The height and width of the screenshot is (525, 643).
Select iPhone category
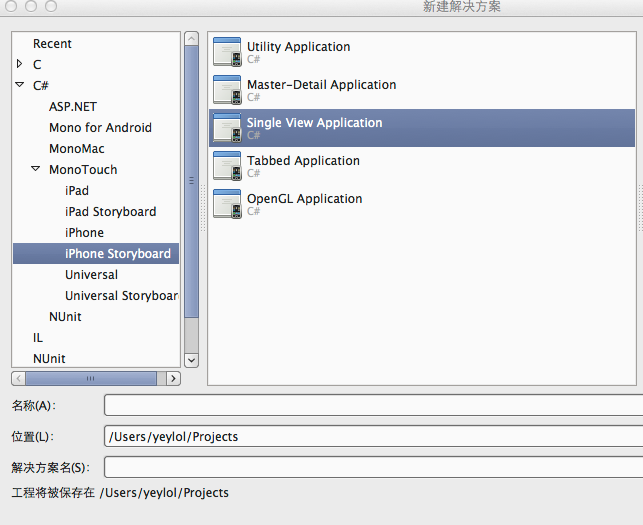pyautogui.click(x=84, y=233)
